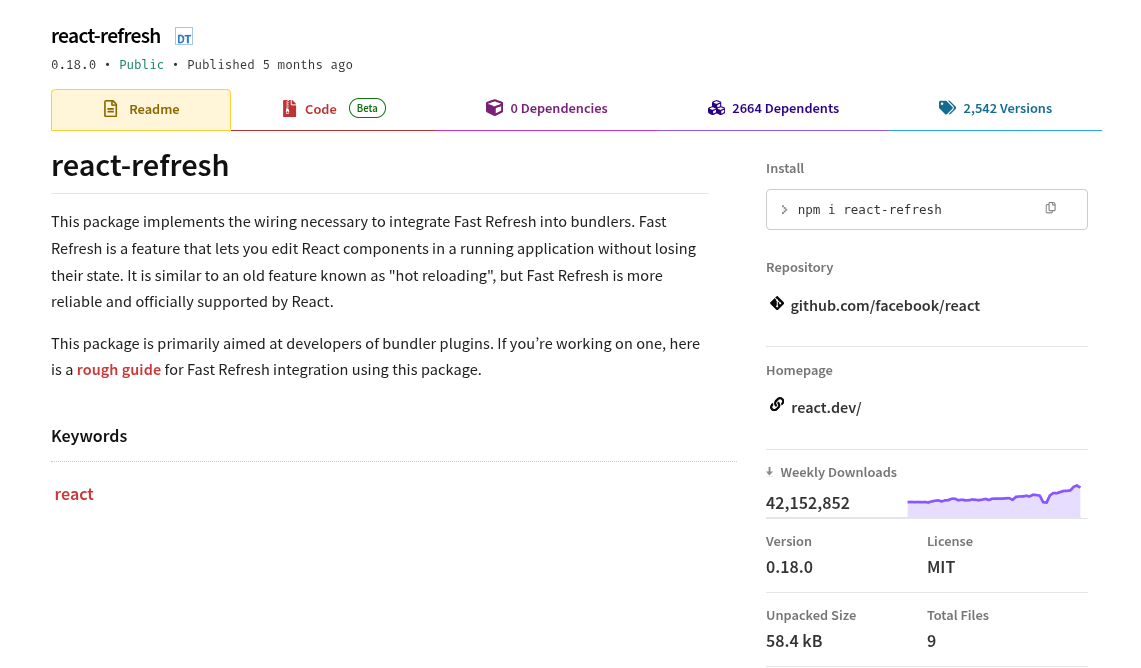The width and height of the screenshot is (1141, 668).
Task: Follow the rough guide link
Action: point(119,369)
